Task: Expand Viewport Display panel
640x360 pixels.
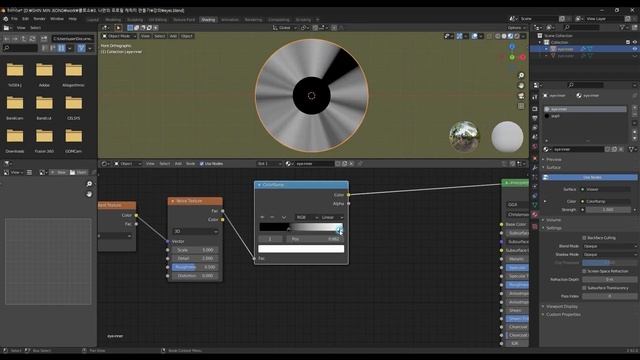Action: pyautogui.click(x=562, y=306)
